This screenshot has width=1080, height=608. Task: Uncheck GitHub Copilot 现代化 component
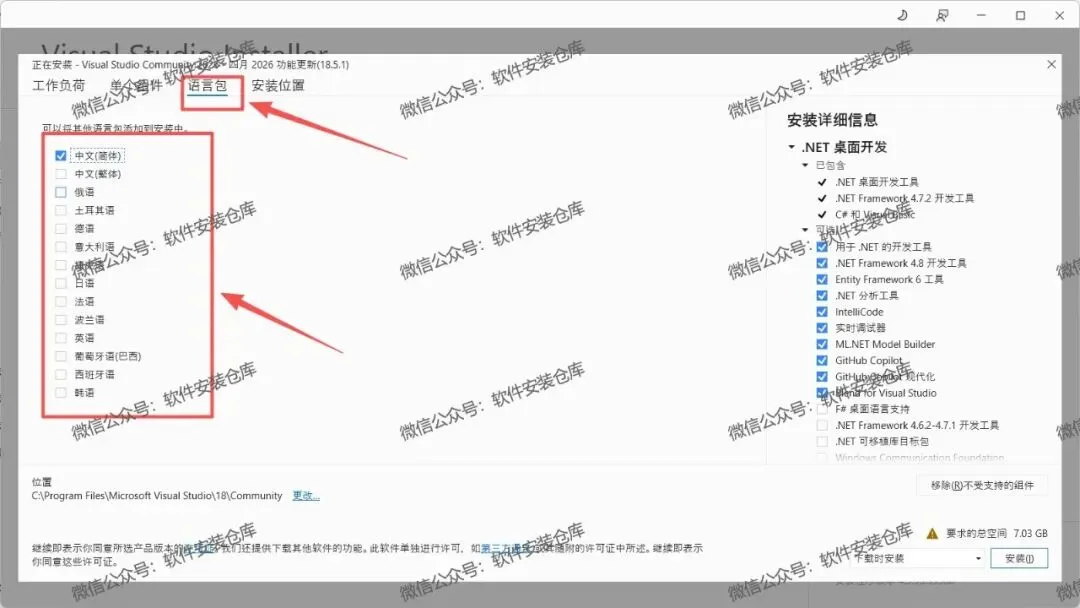pyautogui.click(x=822, y=377)
